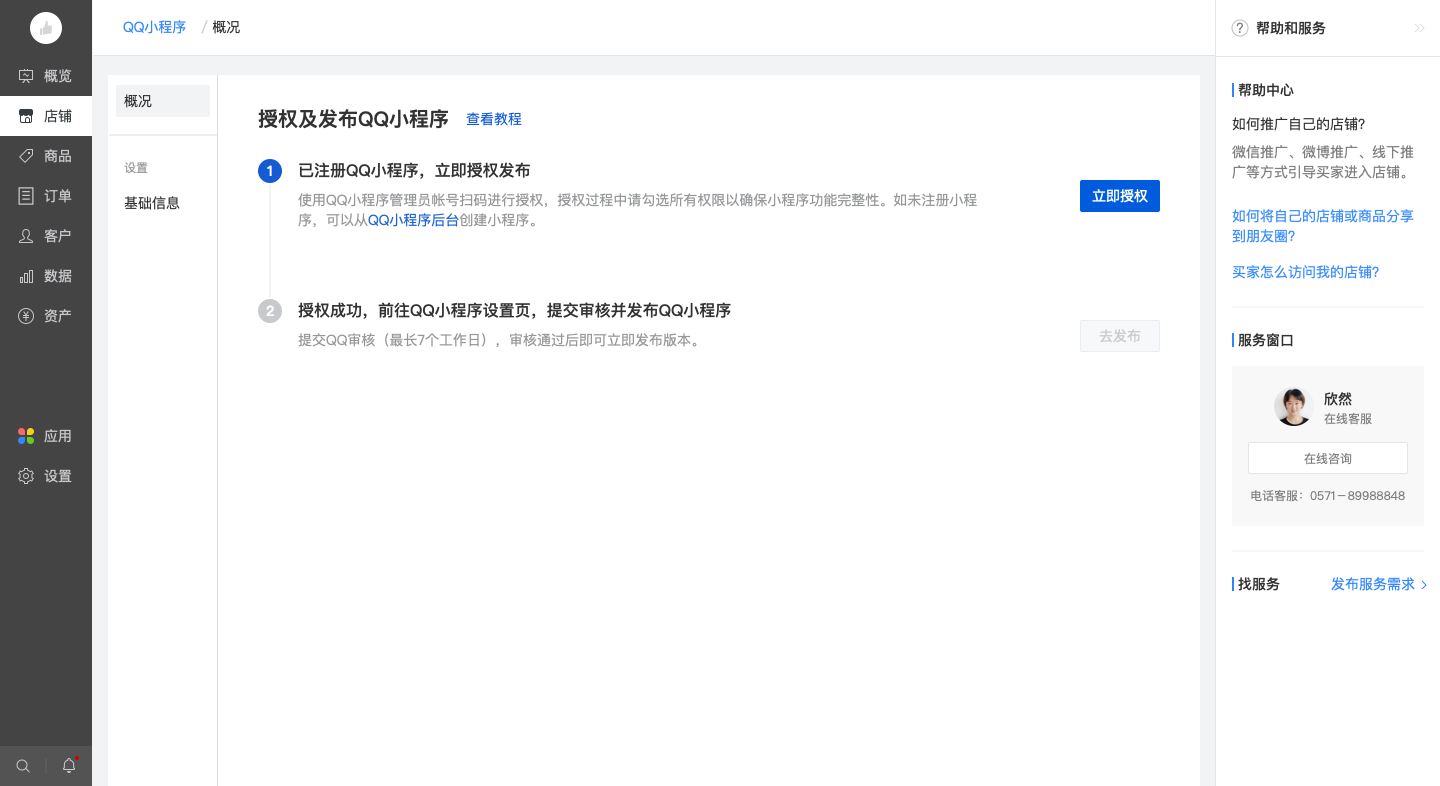
Task: Click 帮助中心 section heading
Action: (x=1266, y=90)
